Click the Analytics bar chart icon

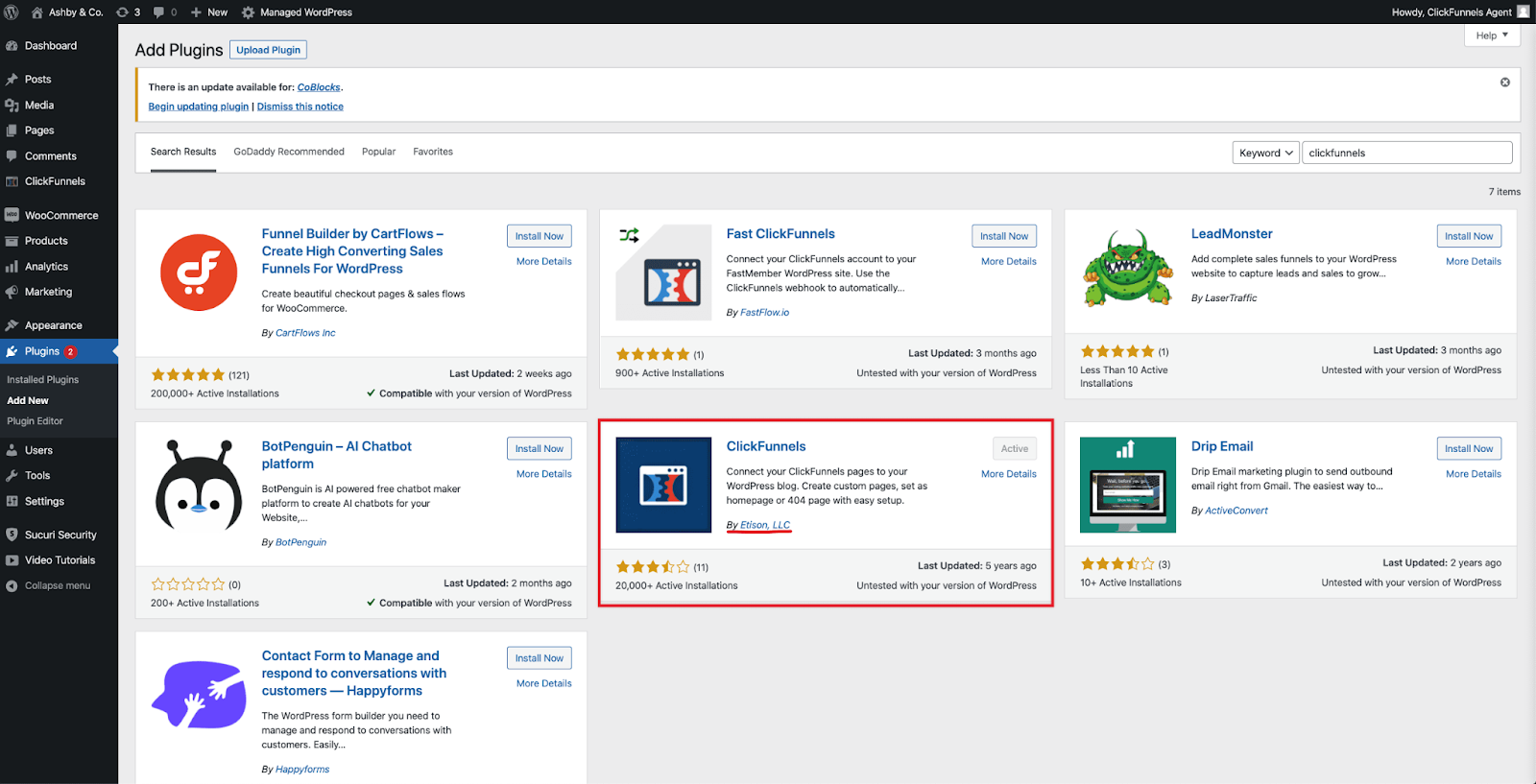(12, 267)
